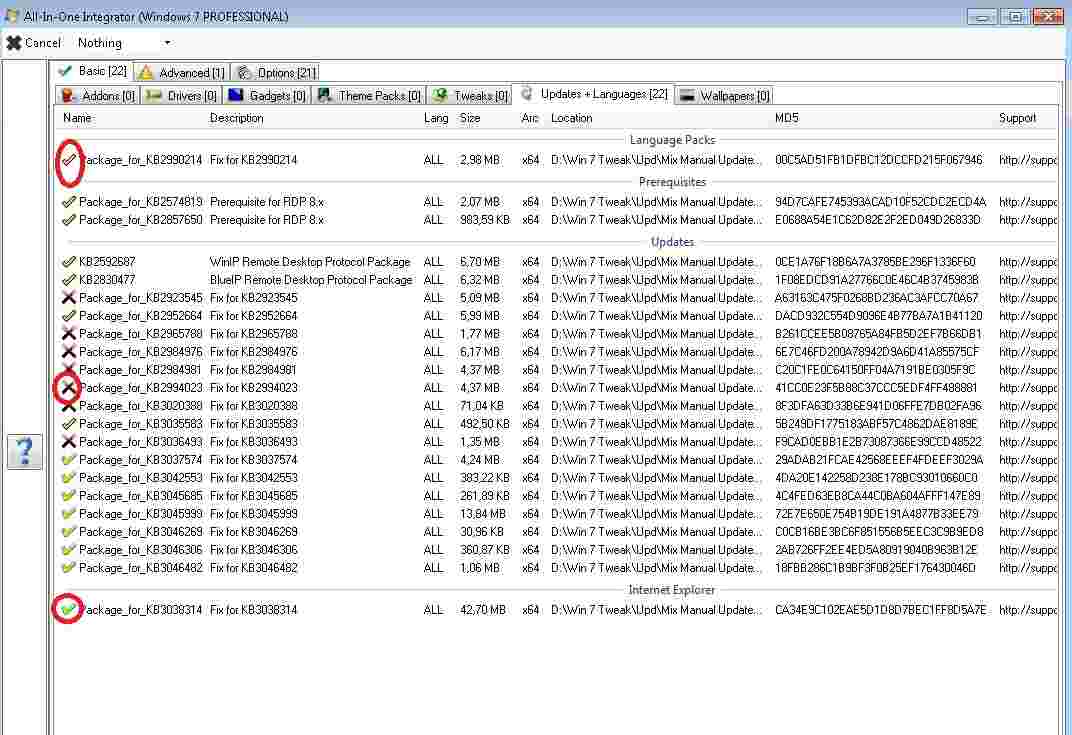Click the checkmark icon beside Package_for_KB3035583

(x=68, y=424)
